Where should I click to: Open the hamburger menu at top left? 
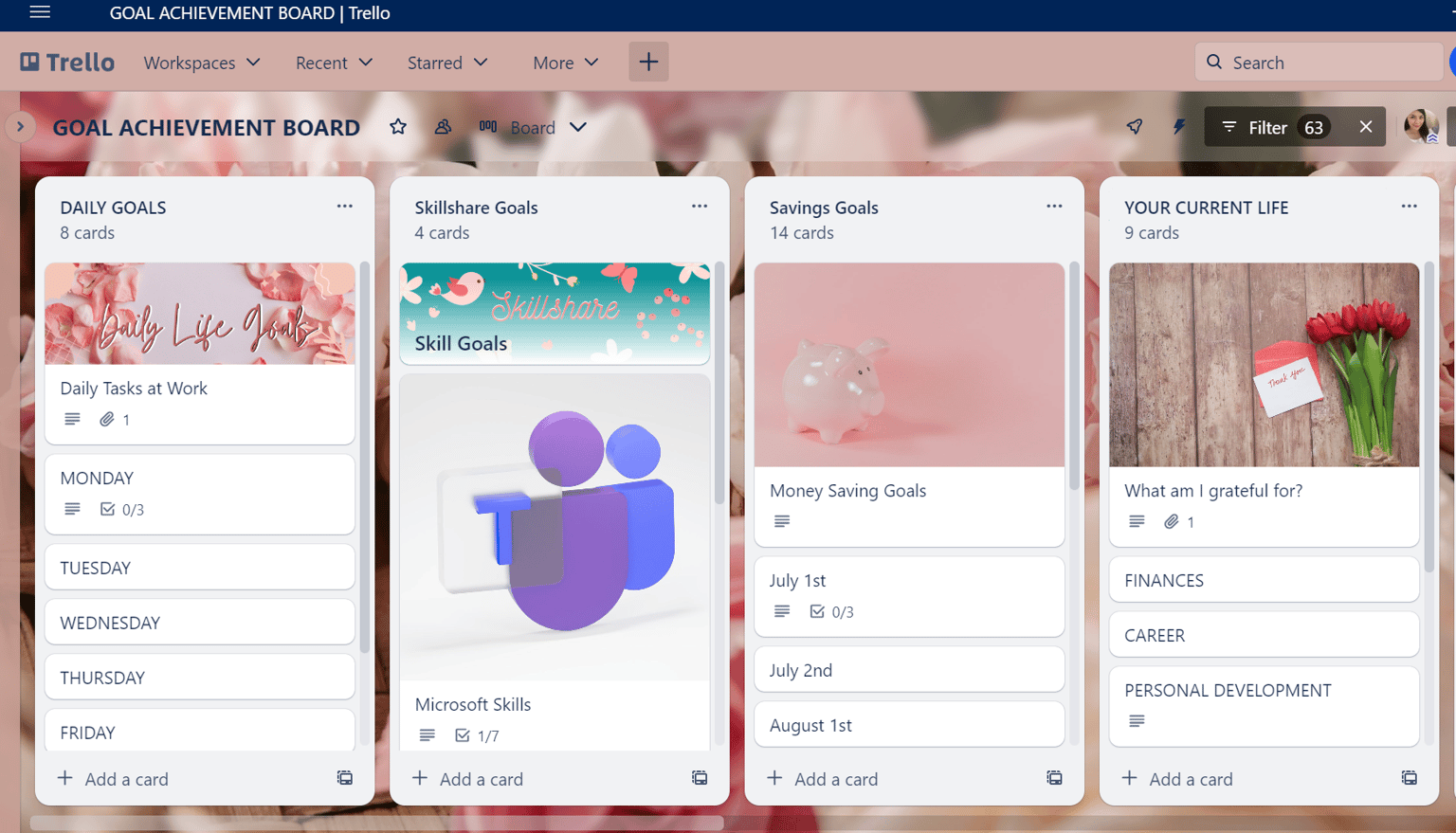(x=40, y=12)
